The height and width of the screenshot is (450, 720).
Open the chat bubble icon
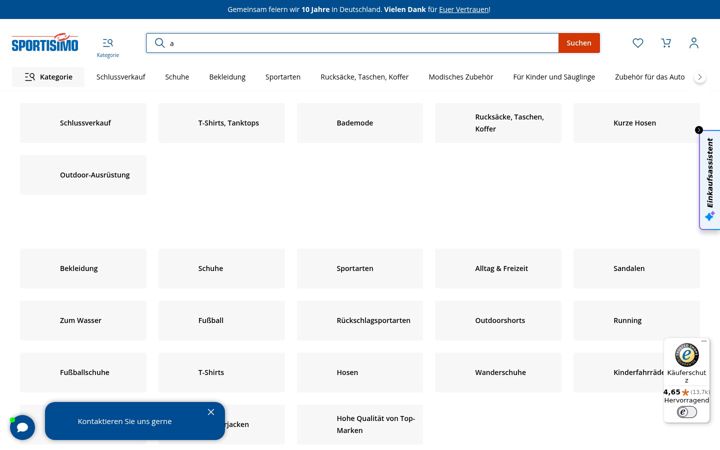(x=22, y=427)
